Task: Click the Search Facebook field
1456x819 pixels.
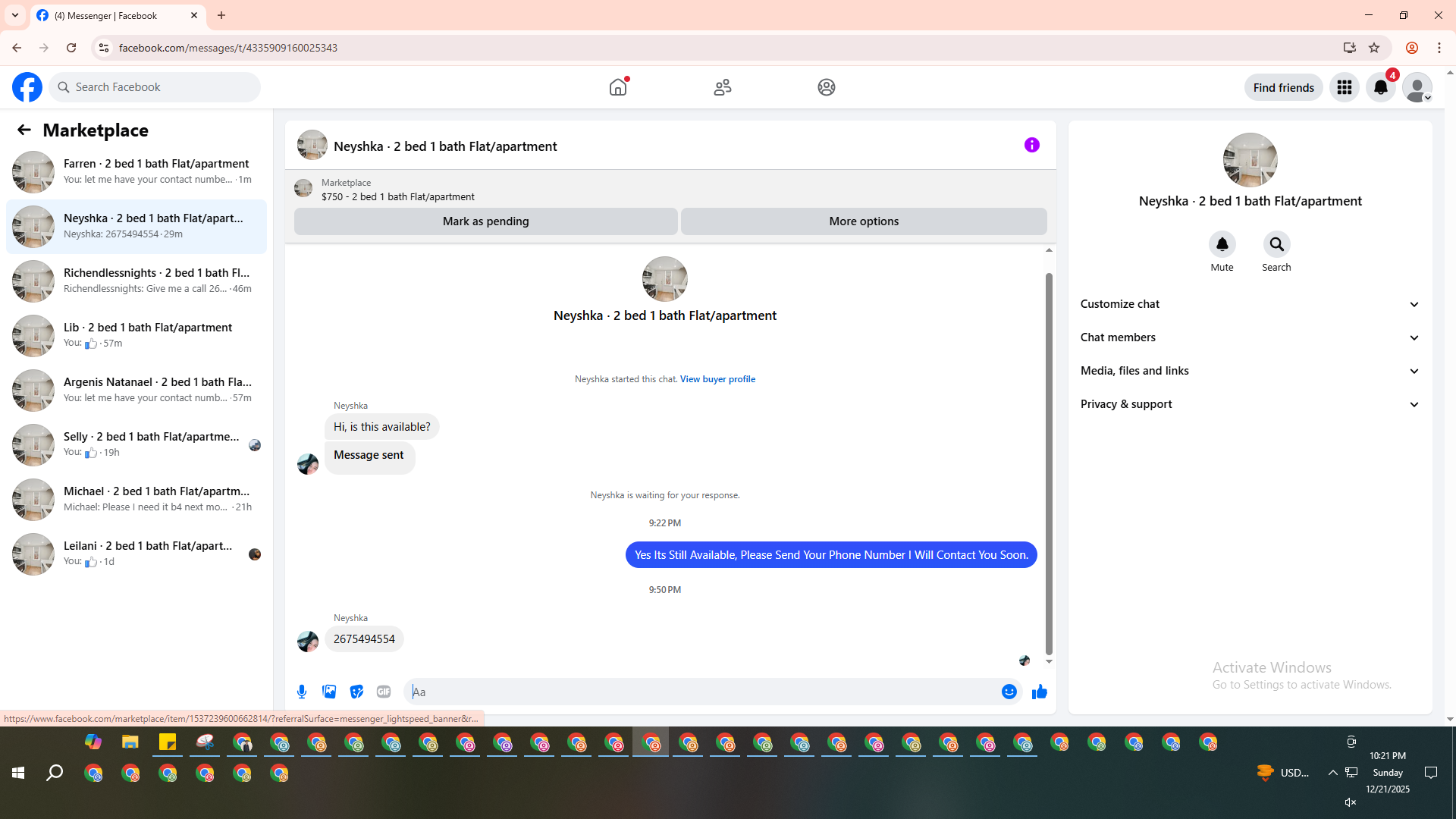Action: pyautogui.click(x=155, y=87)
